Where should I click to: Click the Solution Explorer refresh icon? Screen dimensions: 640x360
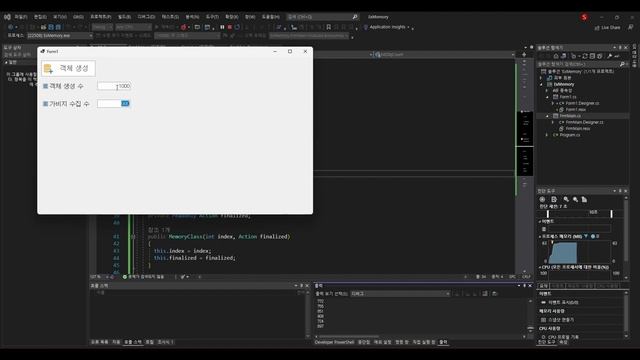(x=584, y=56)
